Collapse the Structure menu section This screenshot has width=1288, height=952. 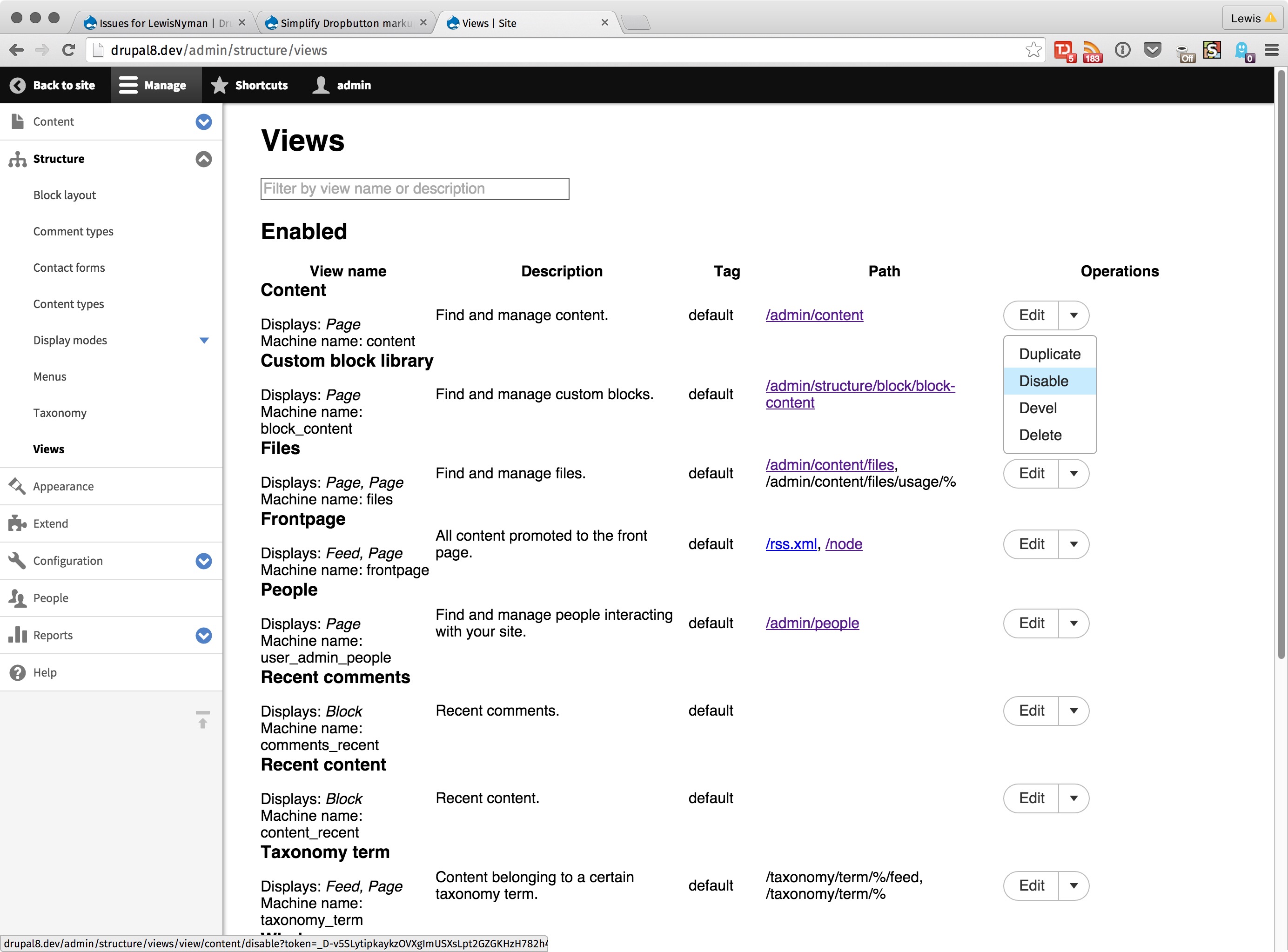pyautogui.click(x=203, y=159)
